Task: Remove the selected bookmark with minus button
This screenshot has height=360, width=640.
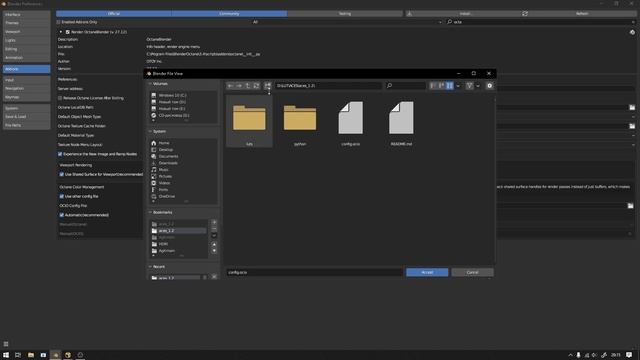Action: click(214, 229)
